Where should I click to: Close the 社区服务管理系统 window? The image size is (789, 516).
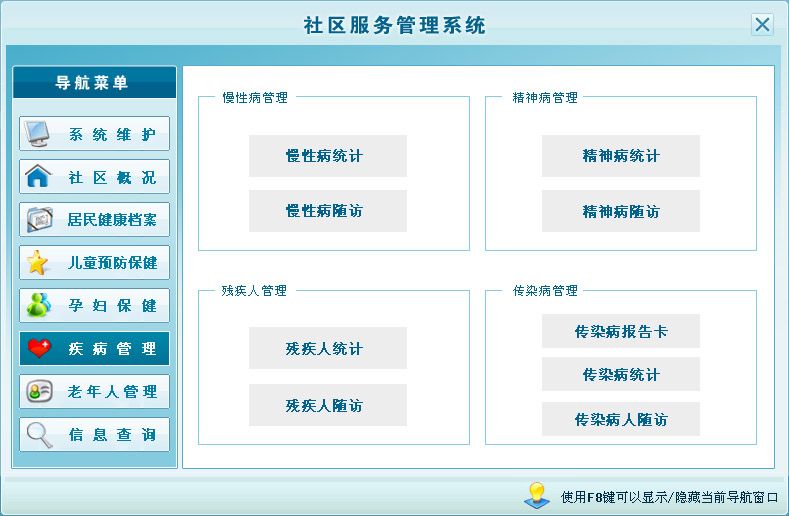coord(762,24)
